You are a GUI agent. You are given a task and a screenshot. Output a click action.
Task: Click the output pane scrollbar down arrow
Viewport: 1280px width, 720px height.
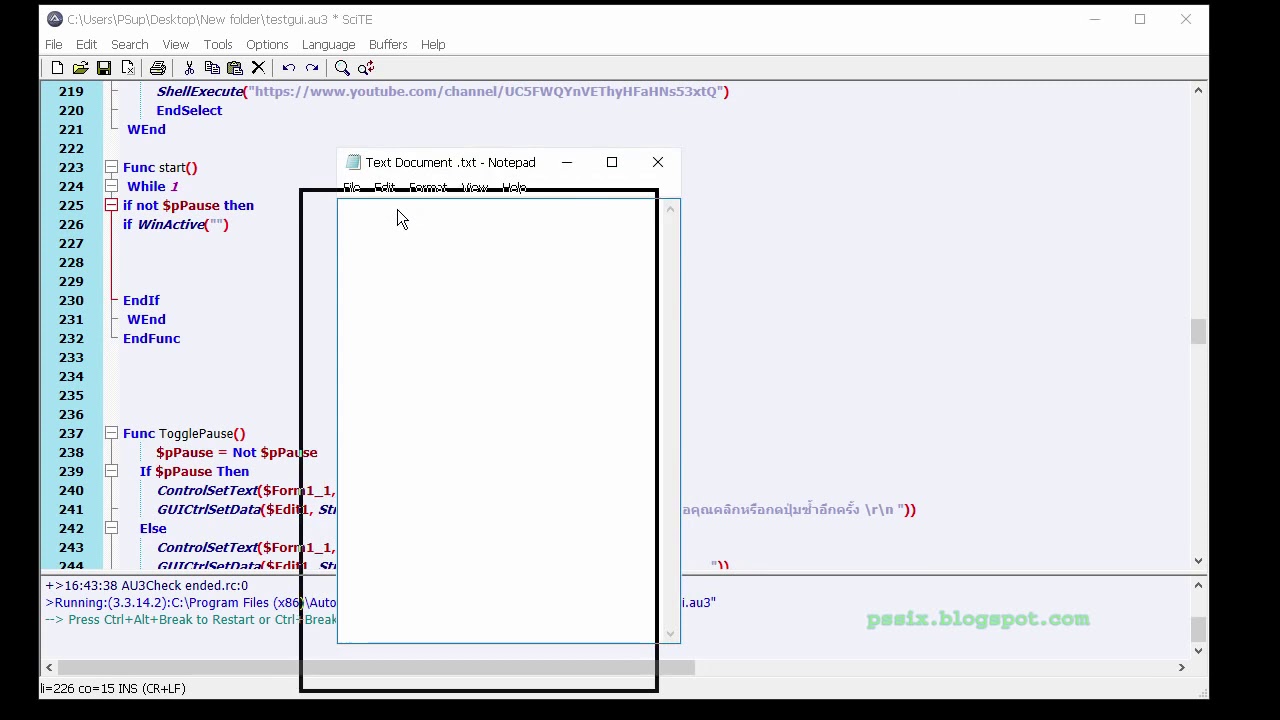click(x=1198, y=650)
